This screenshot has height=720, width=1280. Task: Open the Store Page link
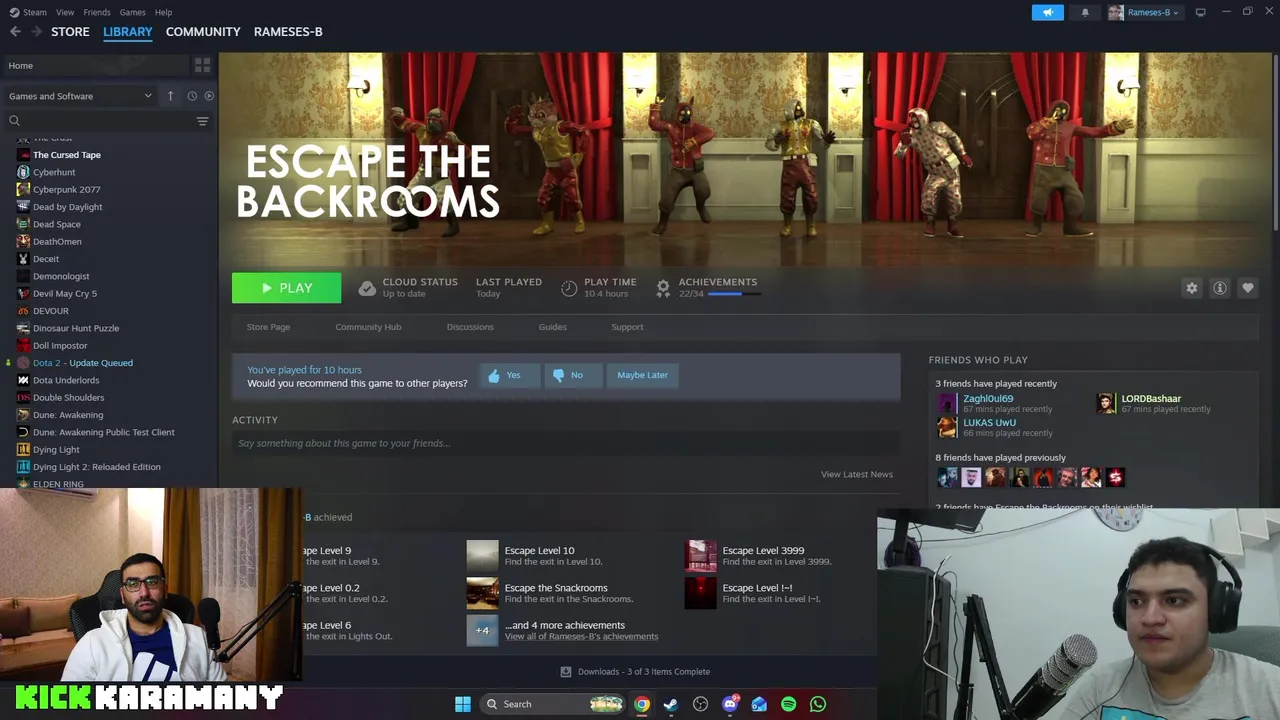pyautogui.click(x=268, y=327)
